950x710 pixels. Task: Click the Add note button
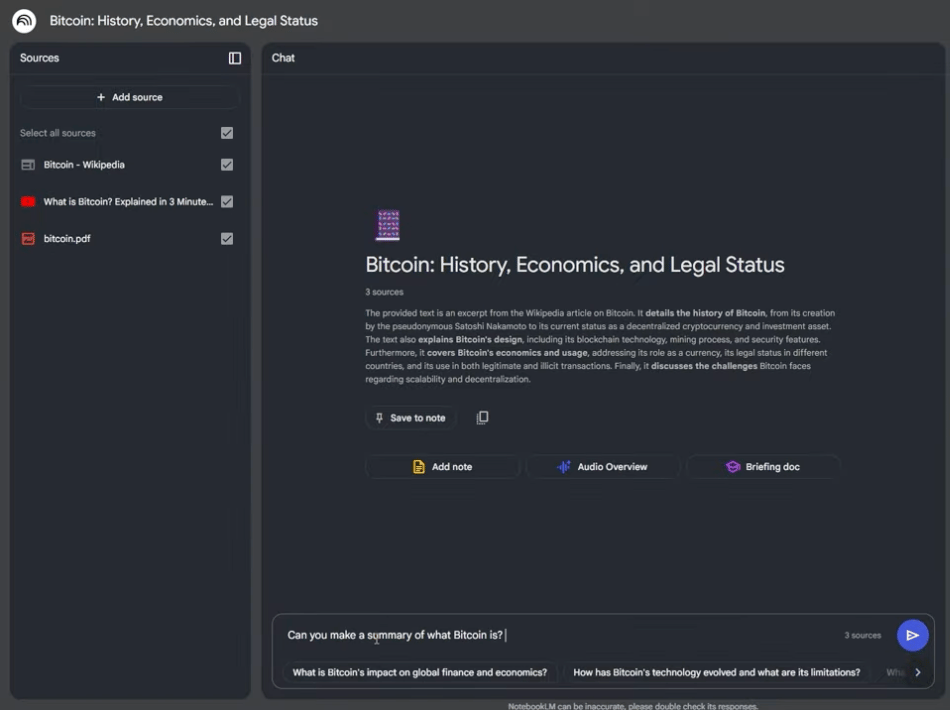pos(442,466)
